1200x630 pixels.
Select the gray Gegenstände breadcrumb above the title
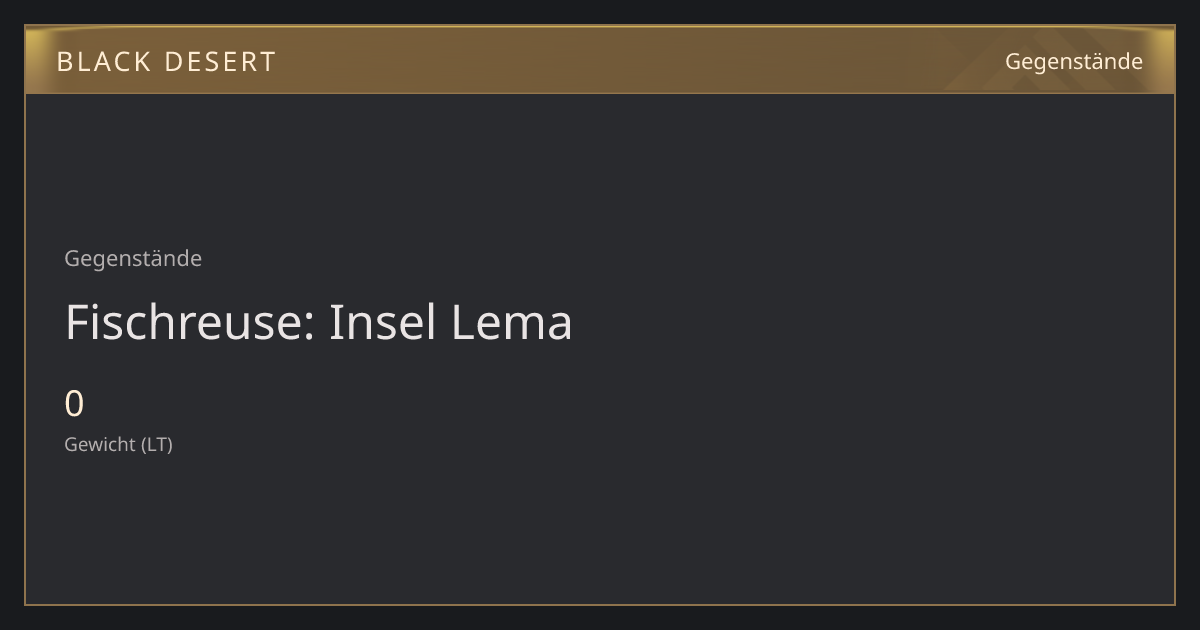click(133, 258)
